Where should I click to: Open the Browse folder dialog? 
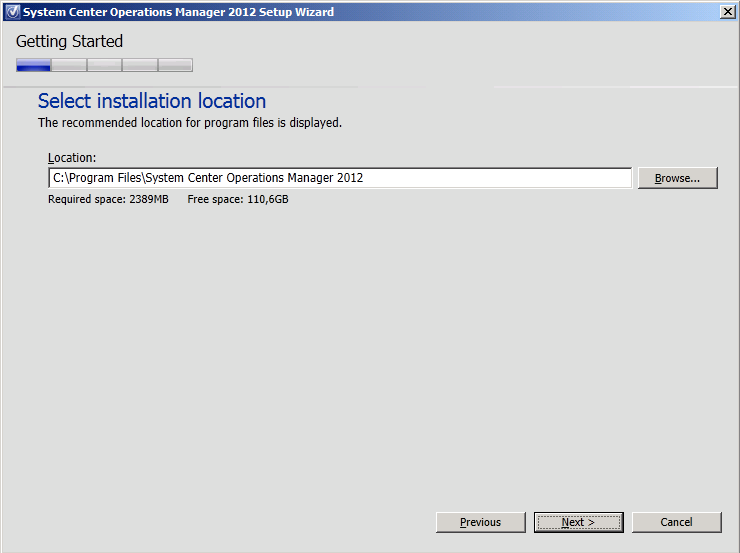[677, 178]
